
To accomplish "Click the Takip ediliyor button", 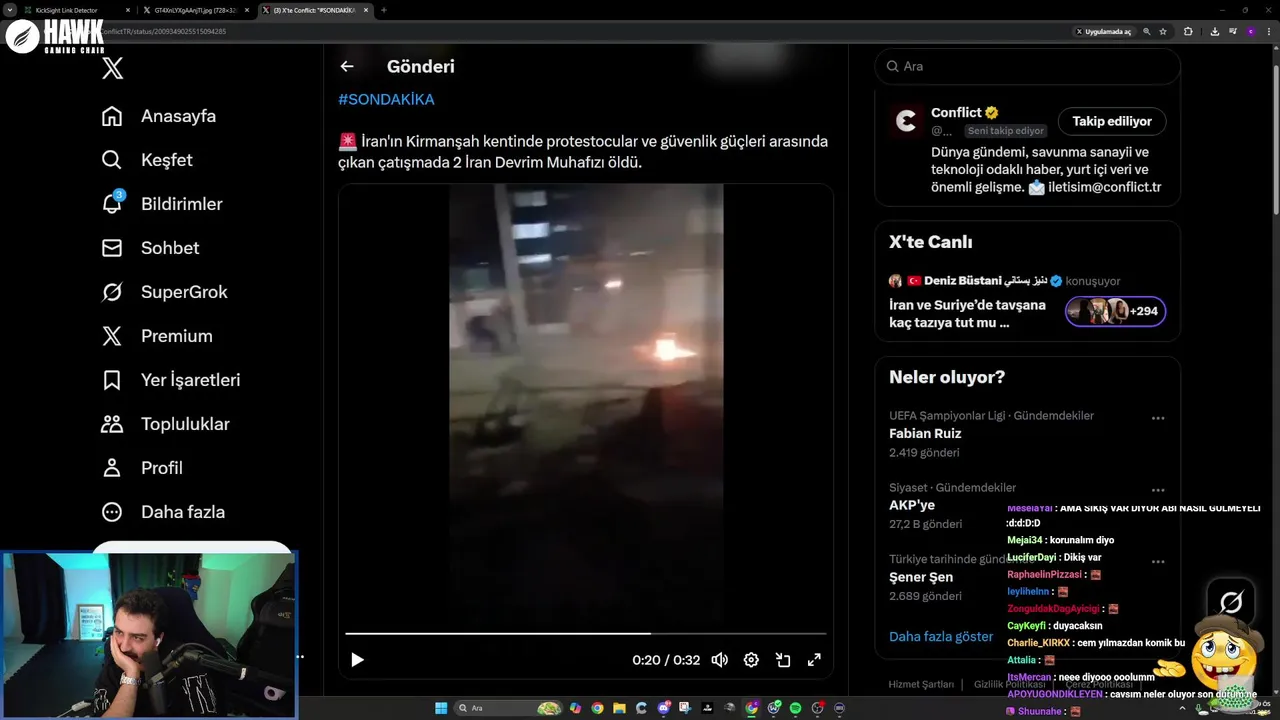I will [1112, 121].
